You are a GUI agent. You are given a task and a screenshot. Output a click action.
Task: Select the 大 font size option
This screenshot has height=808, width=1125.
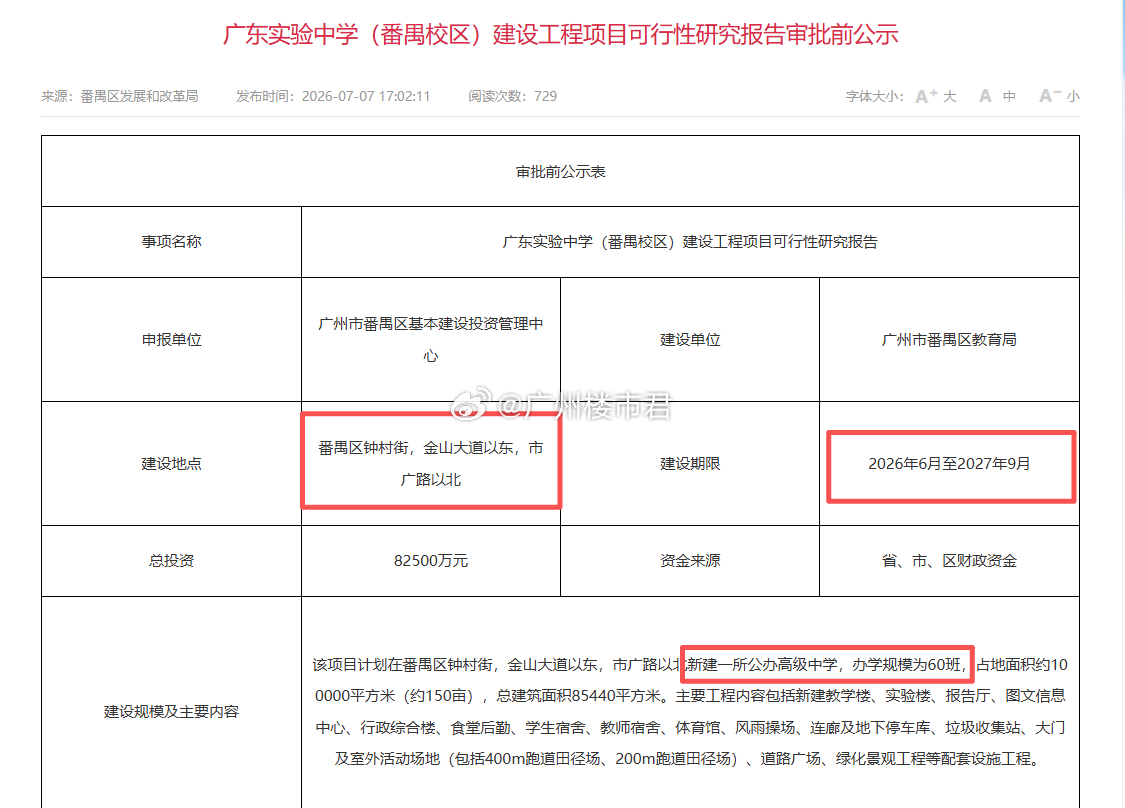pyautogui.click(x=950, y=96)
